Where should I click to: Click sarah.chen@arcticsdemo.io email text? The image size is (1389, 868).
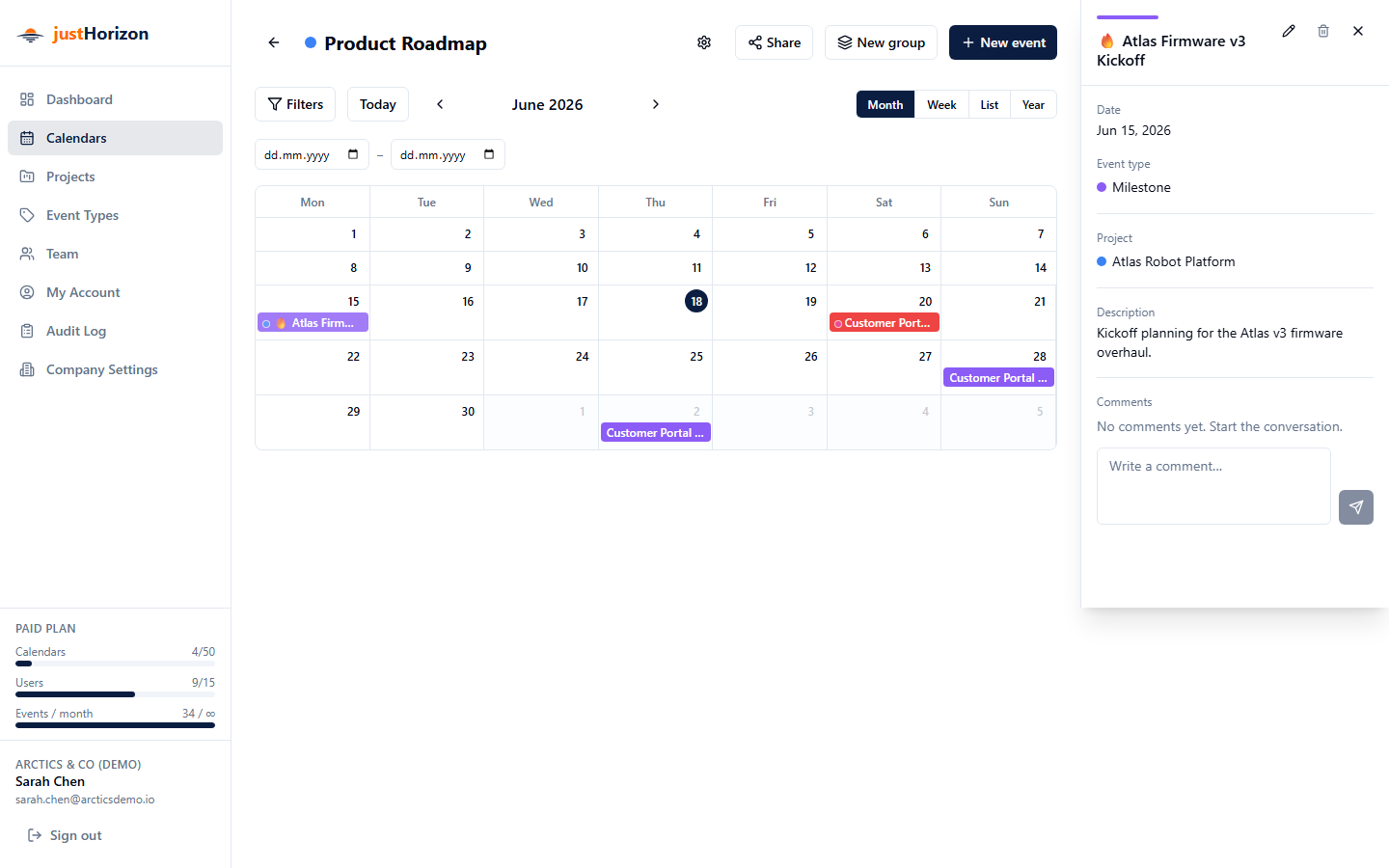click(85, 800)
